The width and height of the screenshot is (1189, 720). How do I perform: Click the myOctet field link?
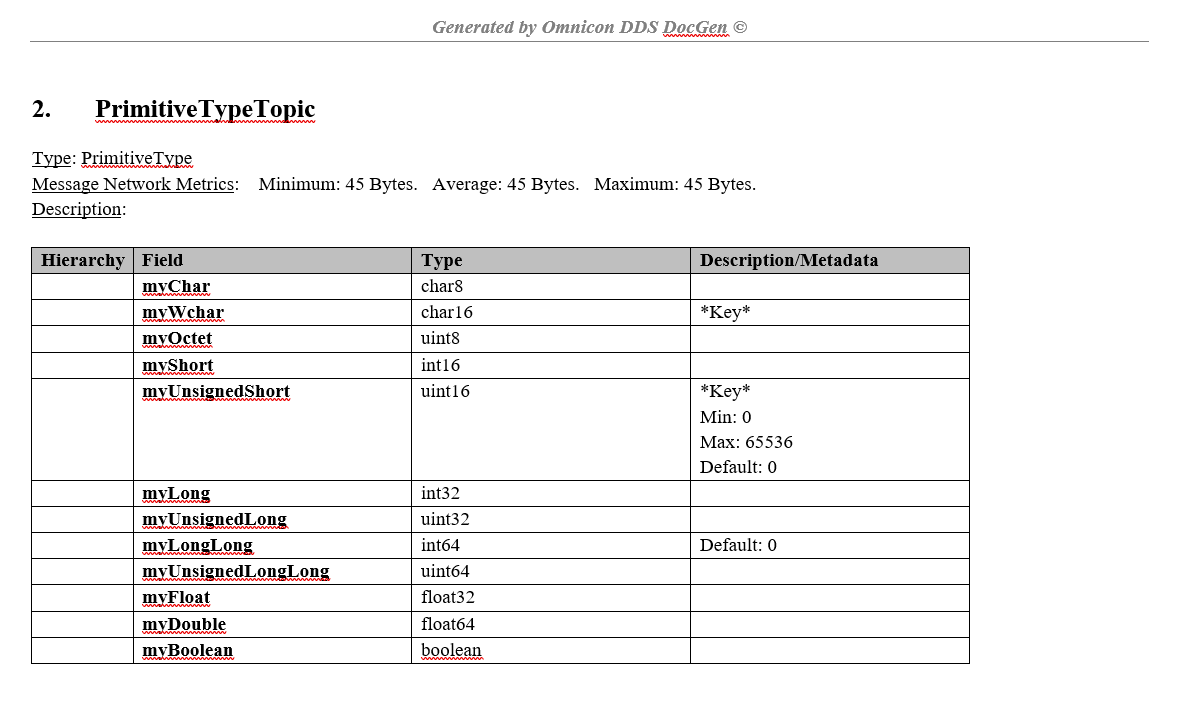[178, 338]
